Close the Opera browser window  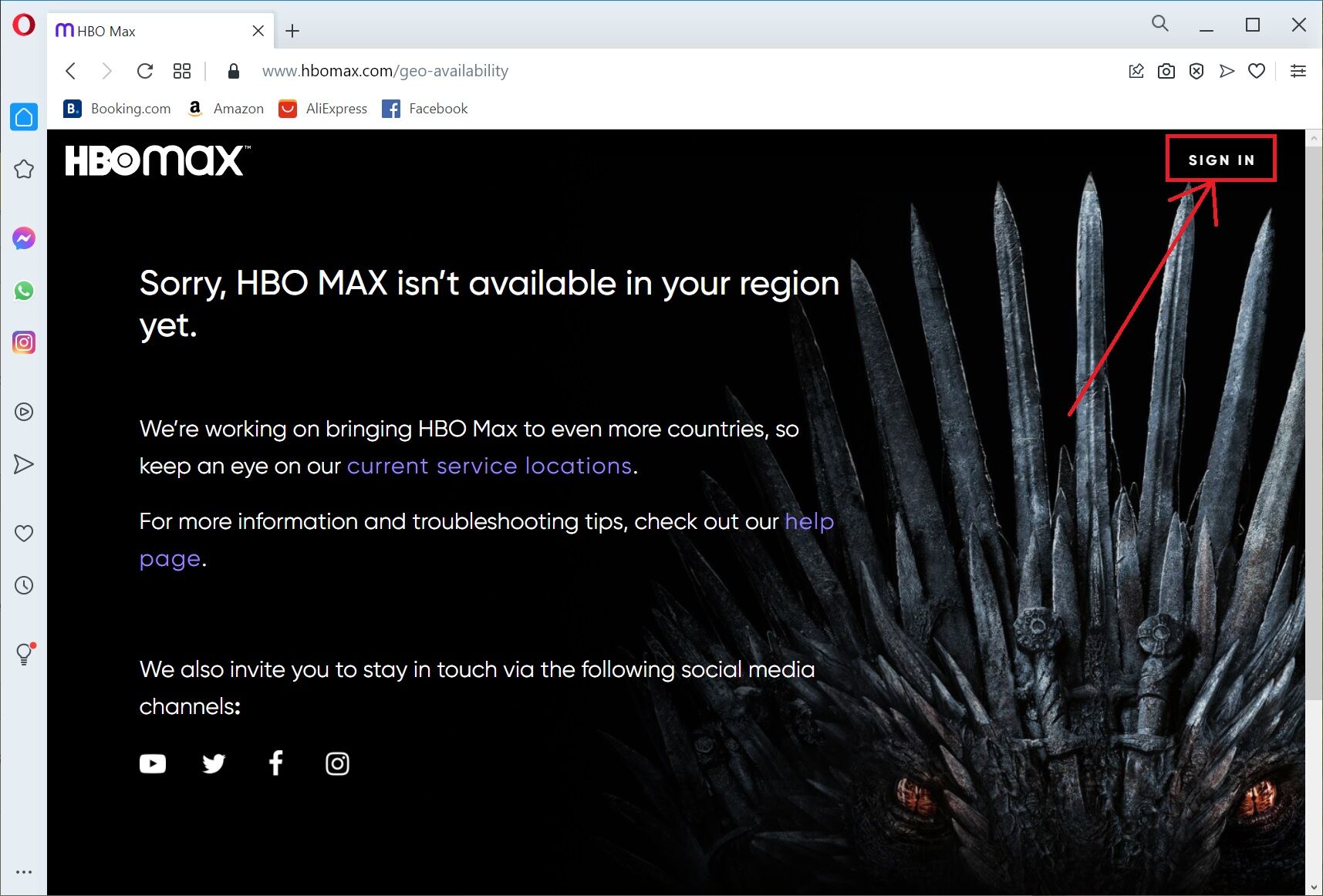pyautogui.click(x=1299, y=25)
